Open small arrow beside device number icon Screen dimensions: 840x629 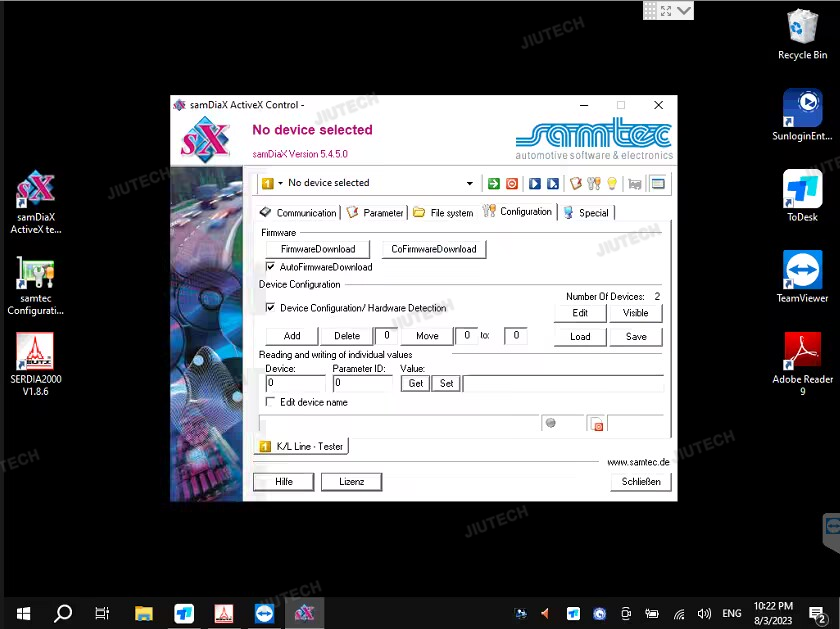pos(280,183)
